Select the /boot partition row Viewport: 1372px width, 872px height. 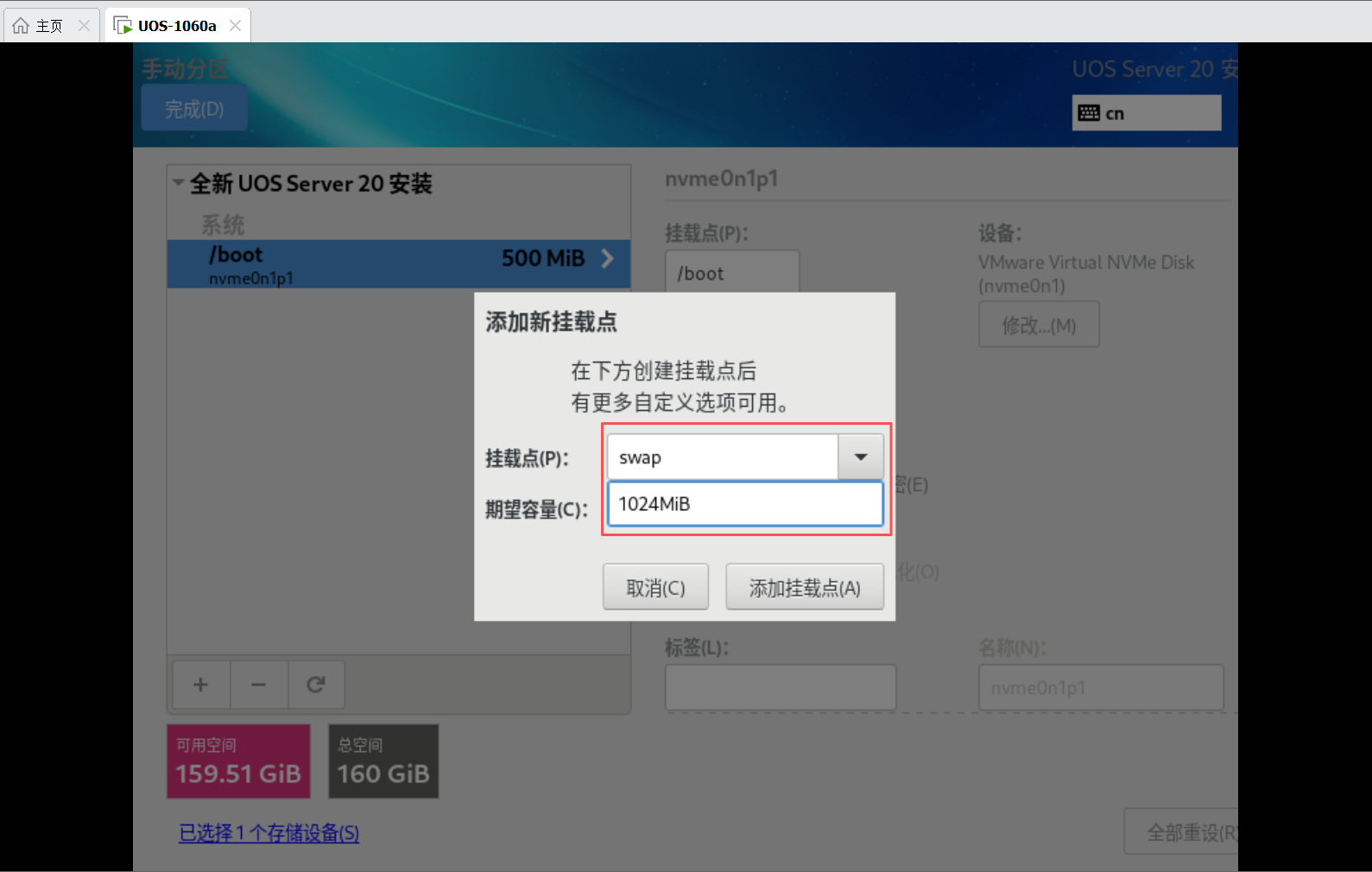pyautogui.click(x=399, y=263)
